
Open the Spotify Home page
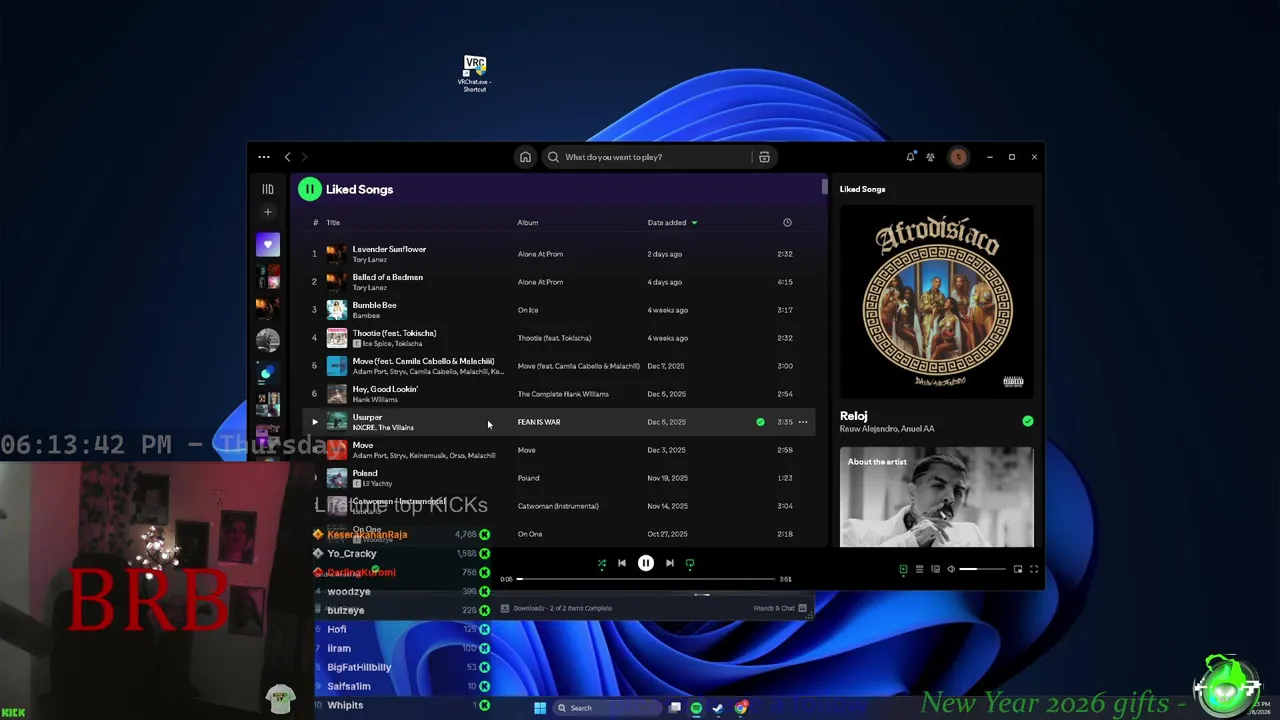[x=525, y=157]
